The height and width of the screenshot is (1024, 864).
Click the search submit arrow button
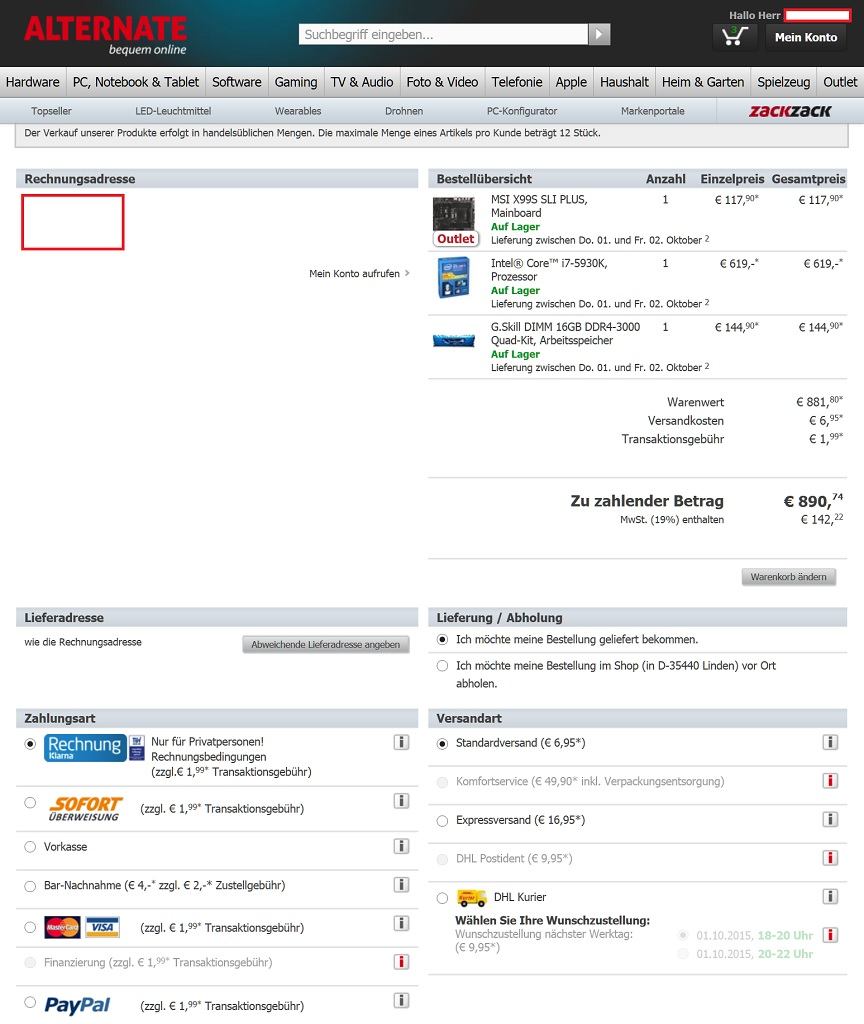point(600,34)
